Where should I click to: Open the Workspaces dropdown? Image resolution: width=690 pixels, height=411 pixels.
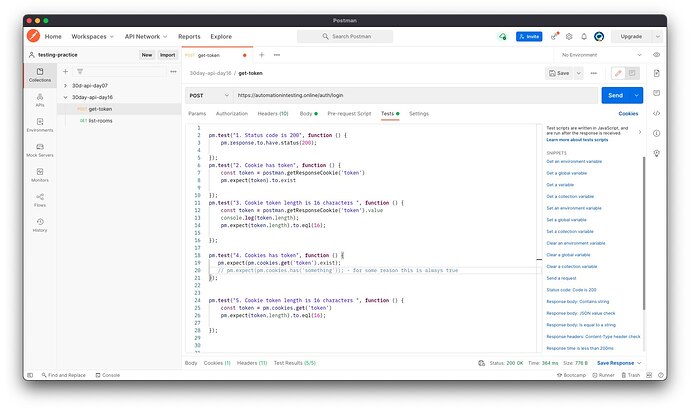click(92, 37)
